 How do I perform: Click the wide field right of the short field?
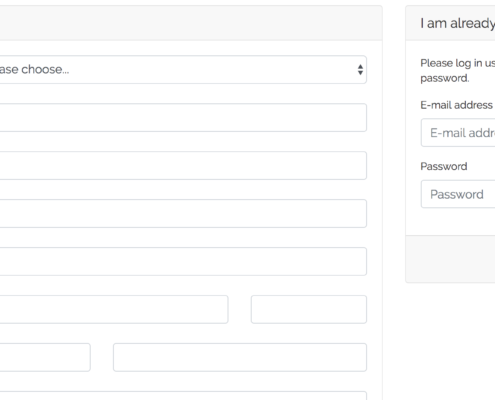(x=240, y=357)
